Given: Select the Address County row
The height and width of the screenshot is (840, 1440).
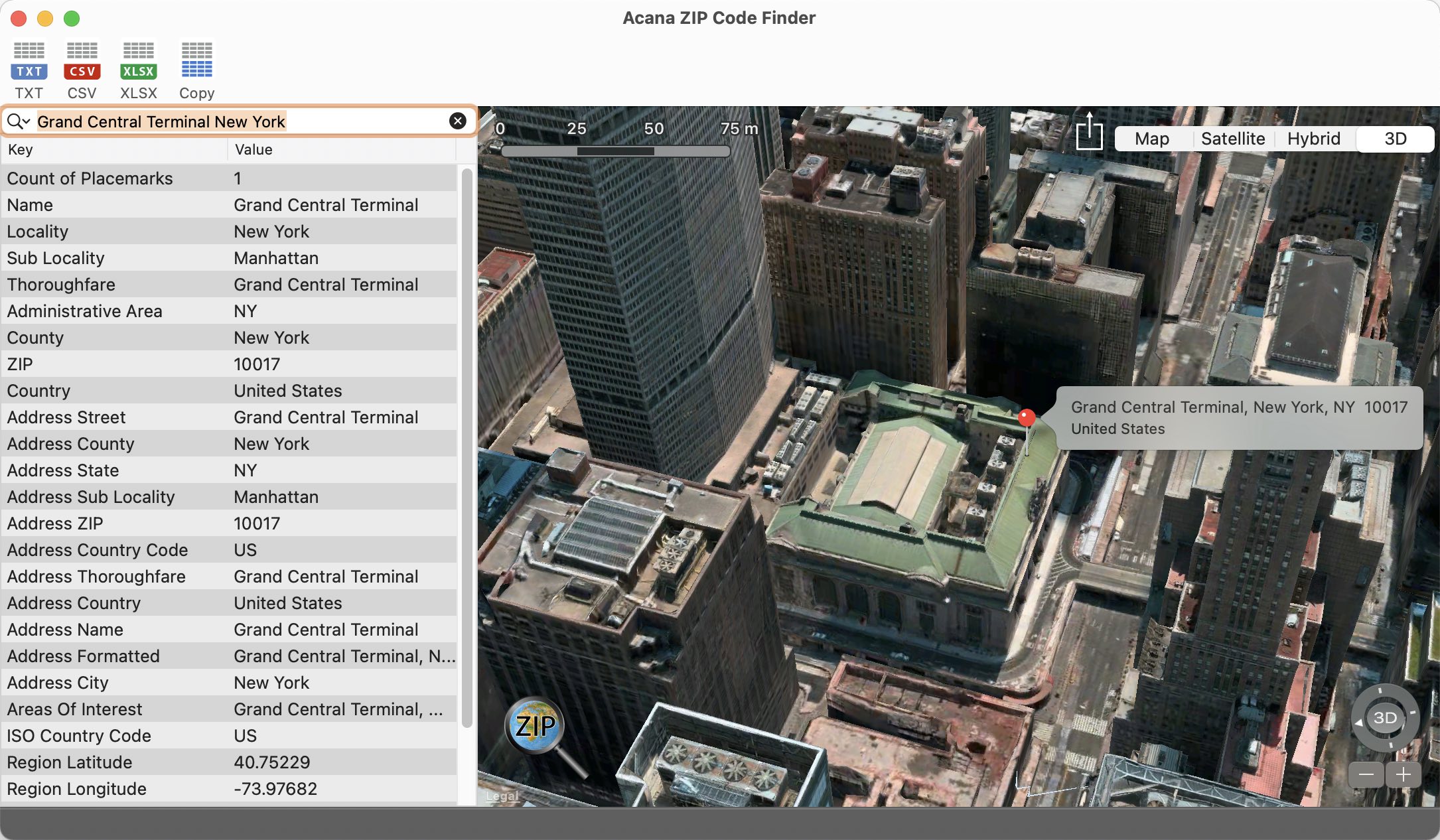Looking at the screenshot, I should 229,444.
